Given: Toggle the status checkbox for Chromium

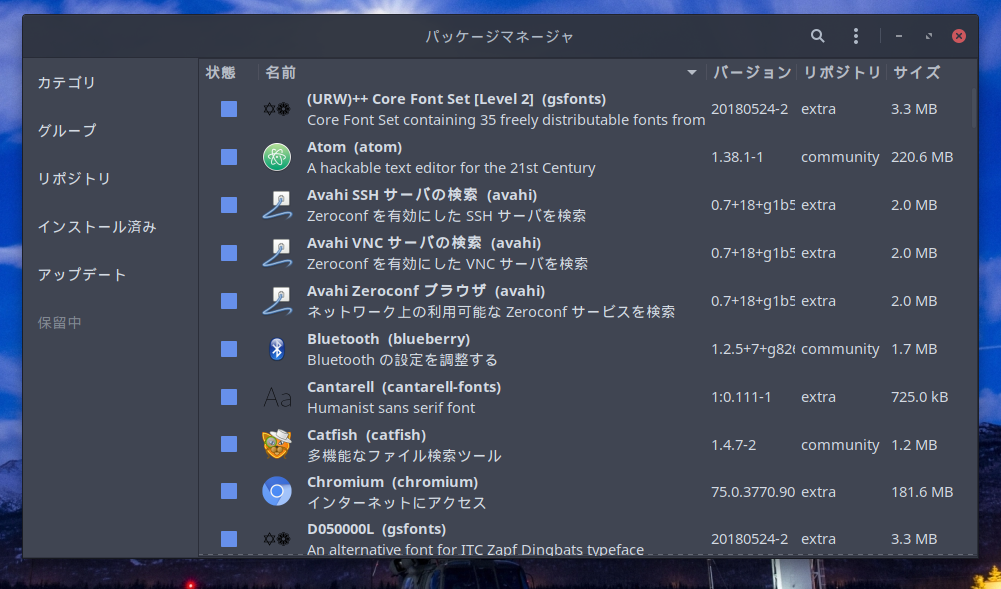Looking at the screenshot, I should (229, 491).
